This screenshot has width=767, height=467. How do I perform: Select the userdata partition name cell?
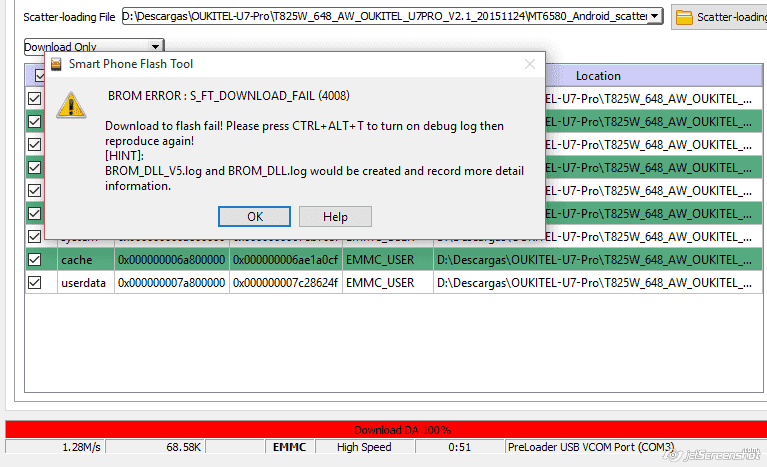86,283
